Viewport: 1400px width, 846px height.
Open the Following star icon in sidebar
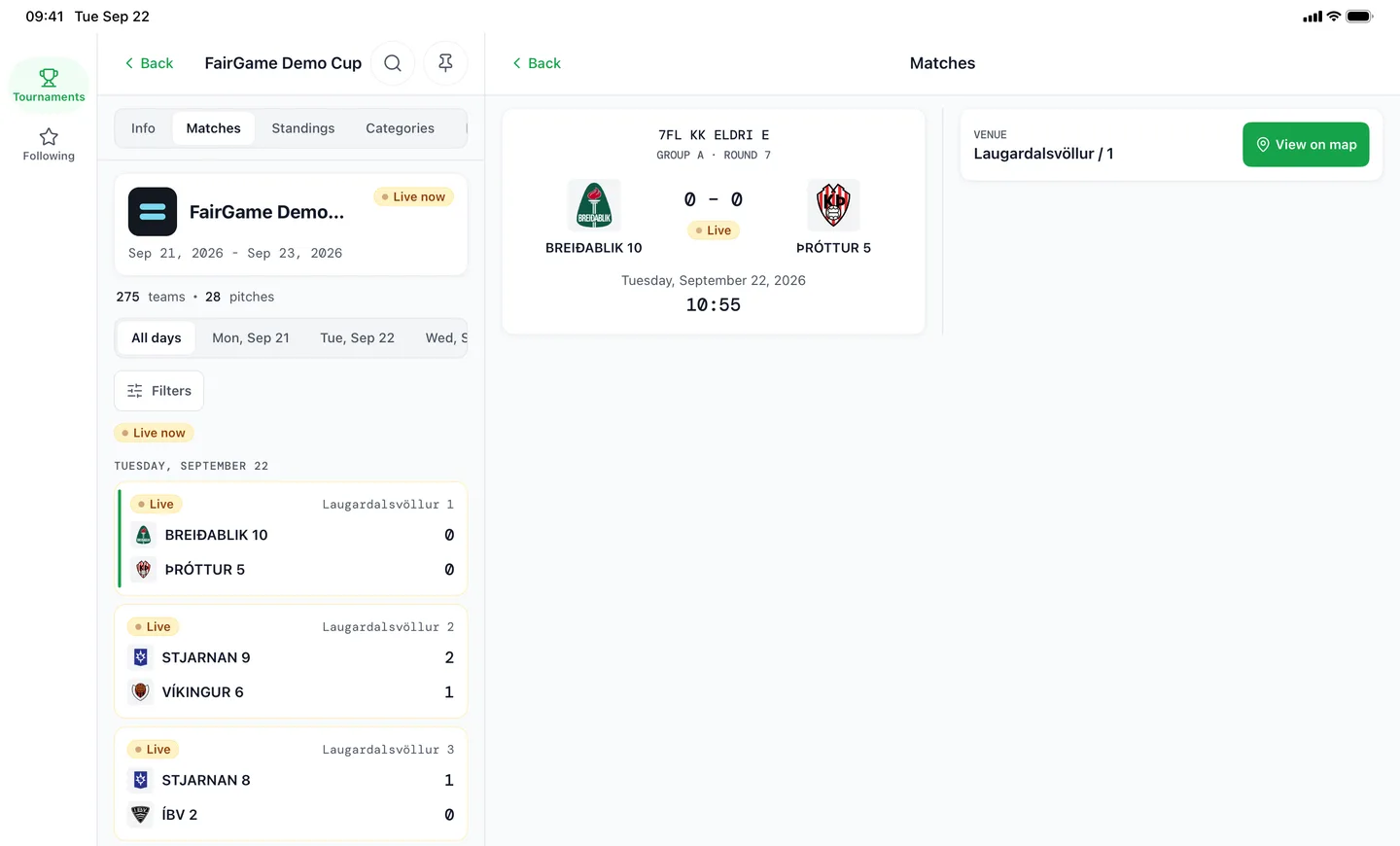(49, 136)
